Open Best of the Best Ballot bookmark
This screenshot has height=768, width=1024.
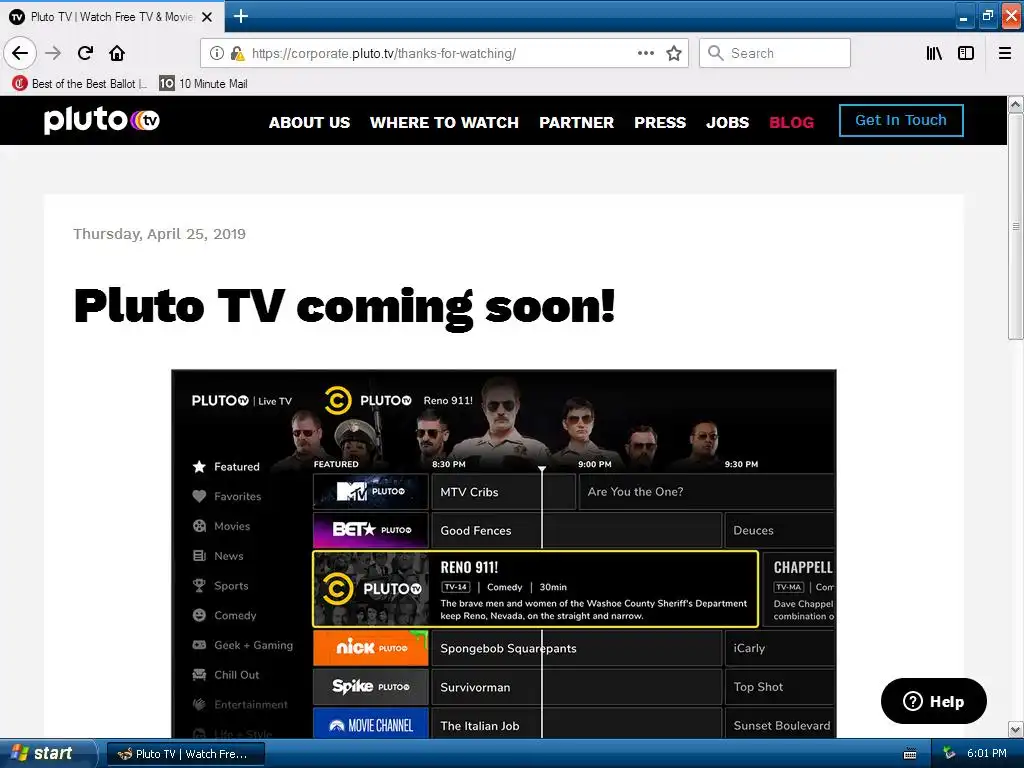pos(79,84)
